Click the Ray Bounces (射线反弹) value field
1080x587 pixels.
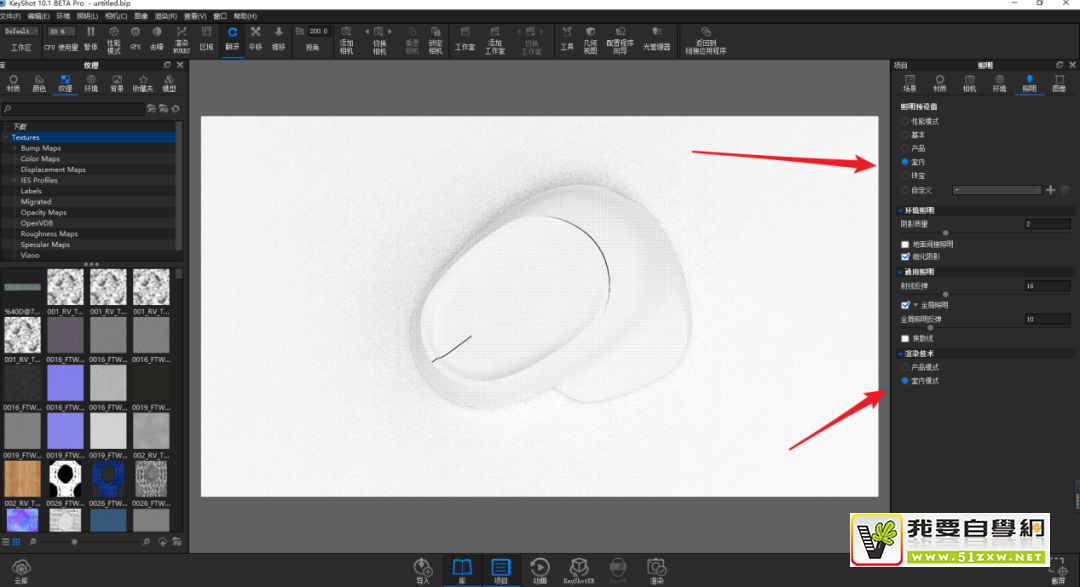(1047, 286)
